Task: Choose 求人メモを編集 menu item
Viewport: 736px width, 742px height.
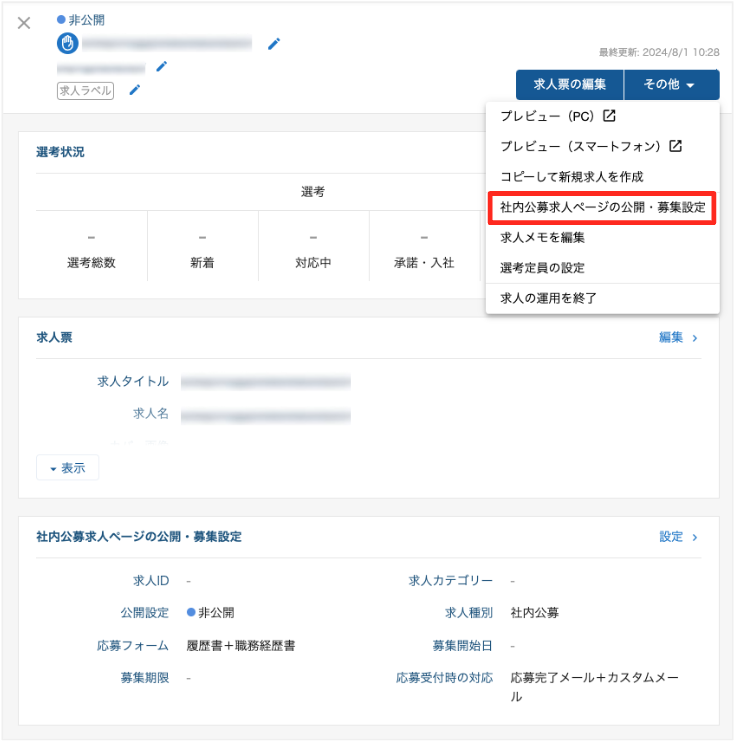Action: [x=603, y=238]
